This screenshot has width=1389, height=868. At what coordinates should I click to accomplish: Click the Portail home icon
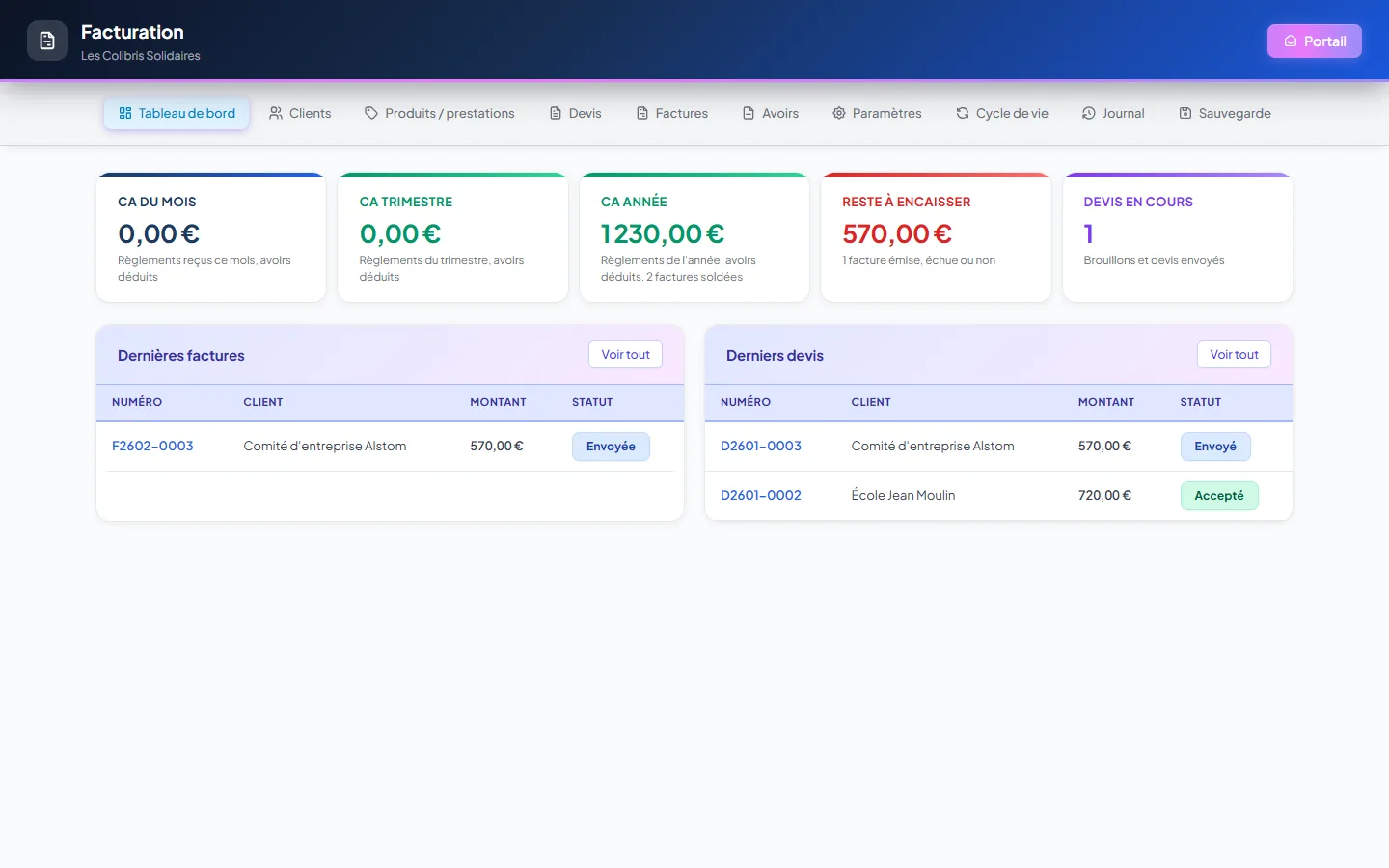(1291, 41)
